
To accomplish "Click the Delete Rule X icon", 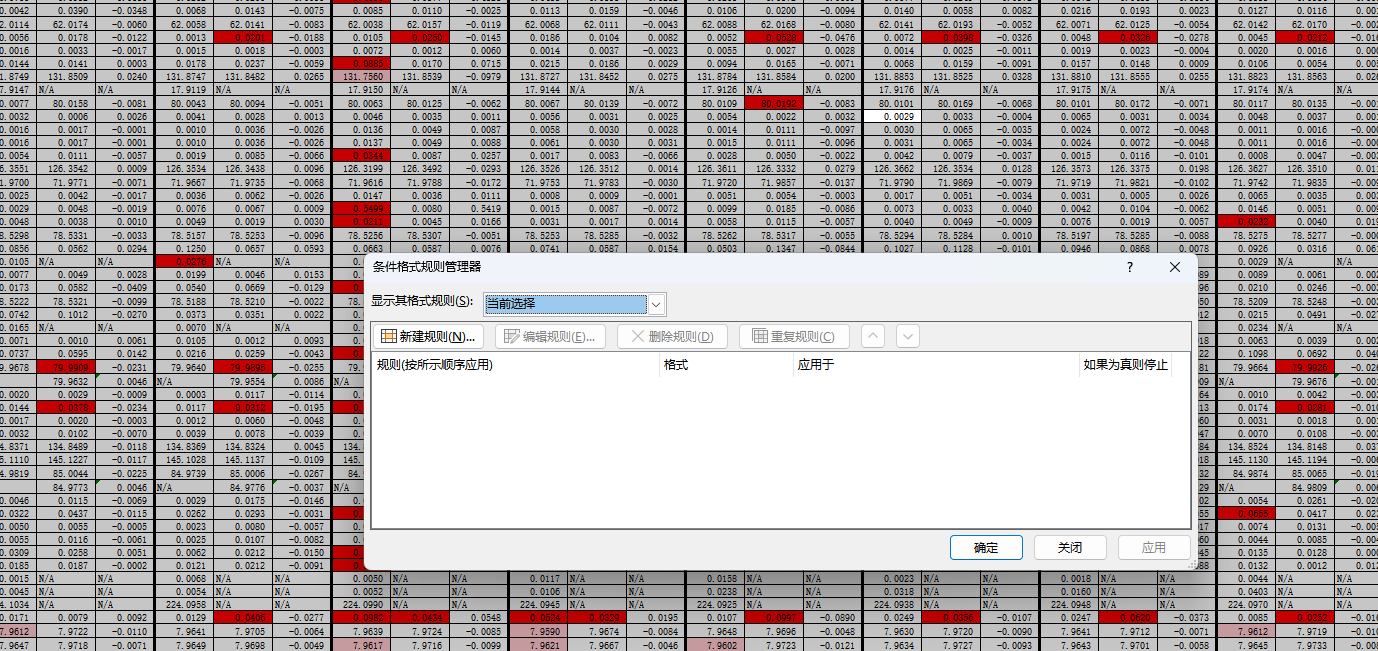I will click(x=636, y=336).
